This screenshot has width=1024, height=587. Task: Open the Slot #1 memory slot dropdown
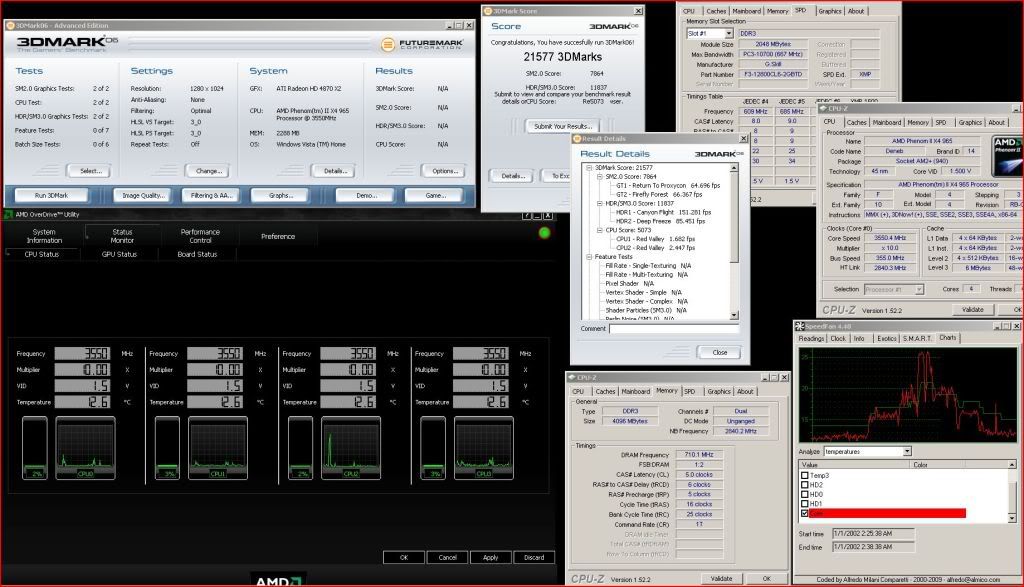tap(727, 33)
